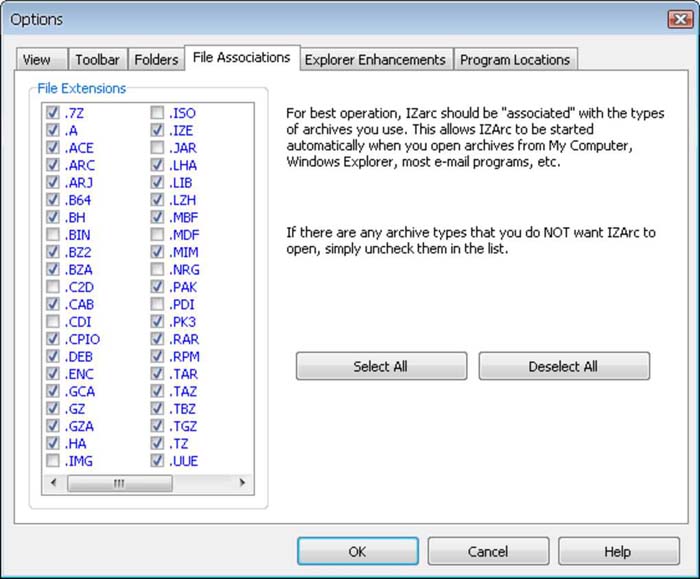This screenshot has width=700, height=579.
Task: Toggle the .MBF checkbox
Action: coord(157,217)
